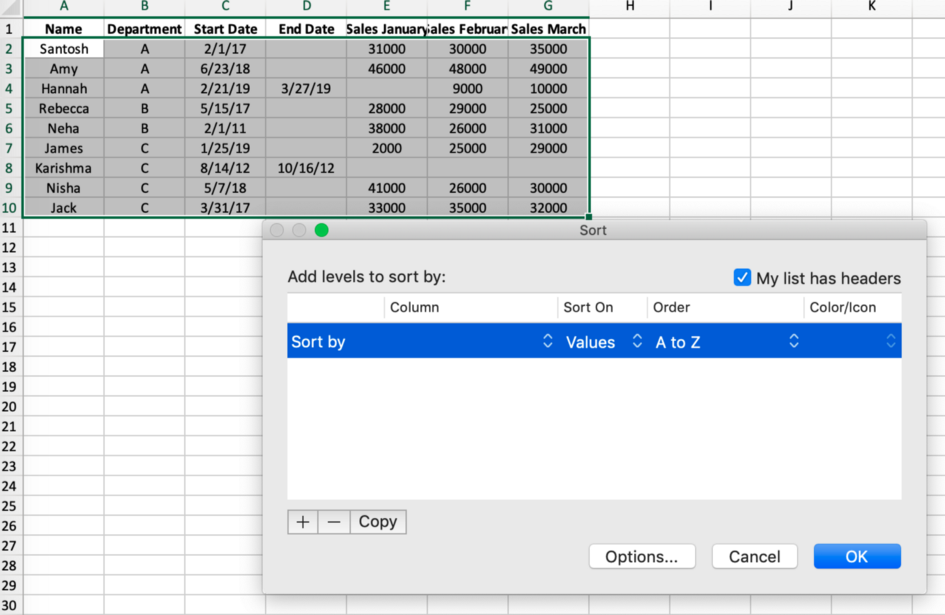945x615 pixels.
Task: Select column B header
Action: pos(145,7)
